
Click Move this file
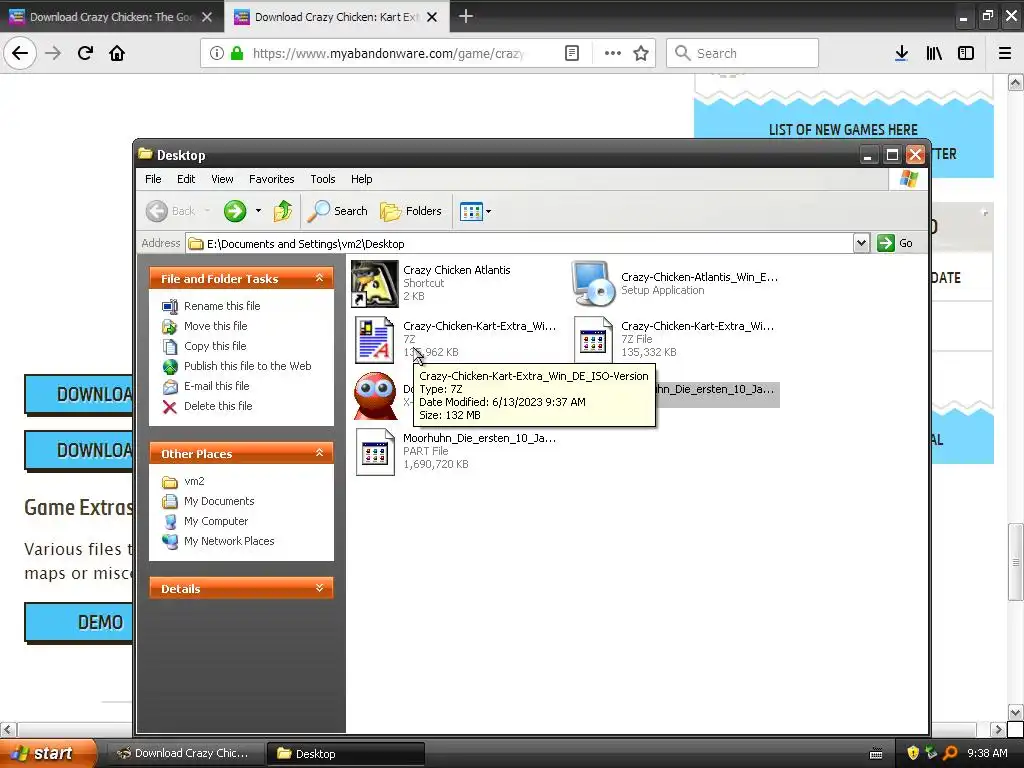click(216, 326)
